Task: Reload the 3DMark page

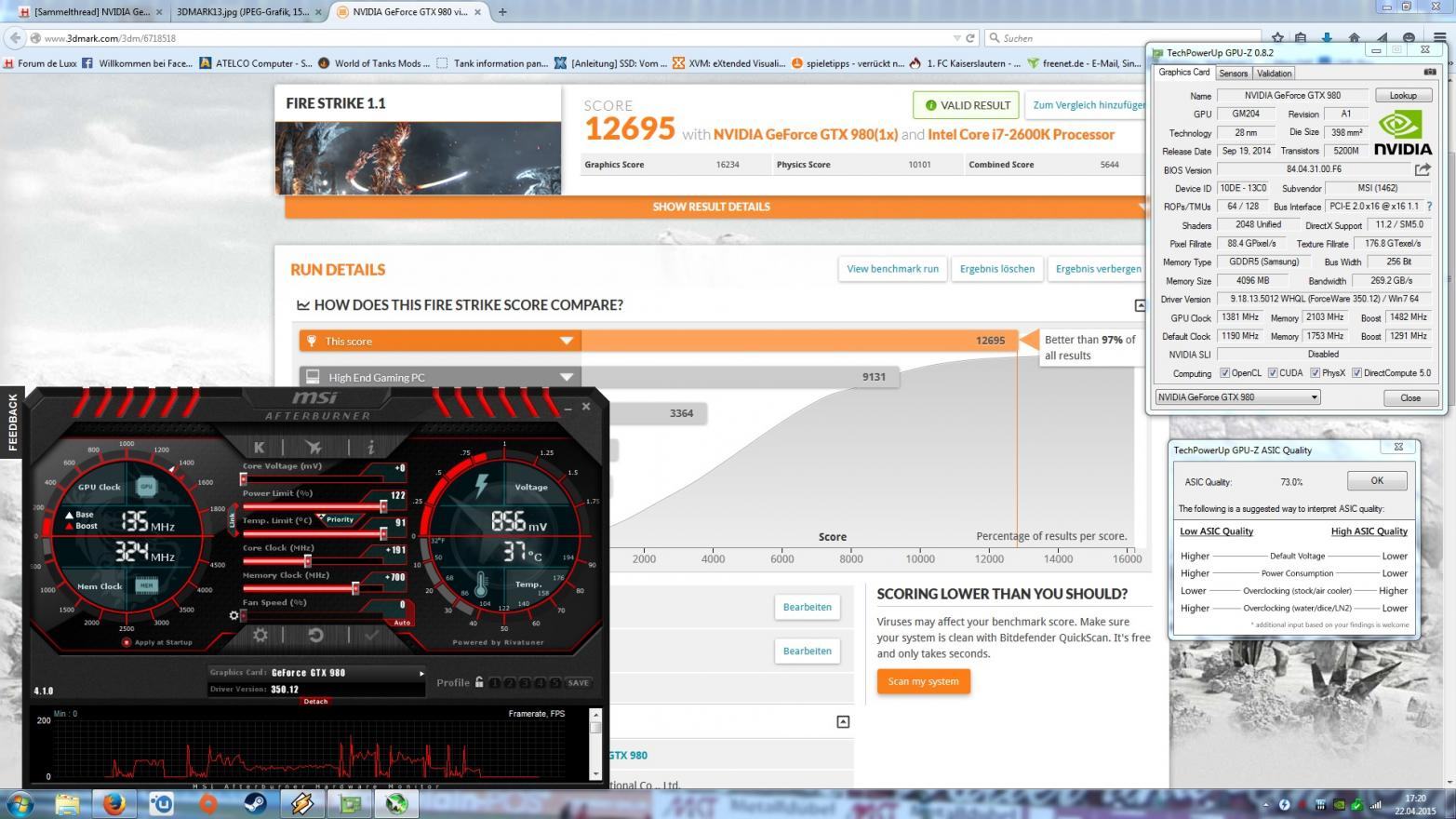Action: point(970,38)
